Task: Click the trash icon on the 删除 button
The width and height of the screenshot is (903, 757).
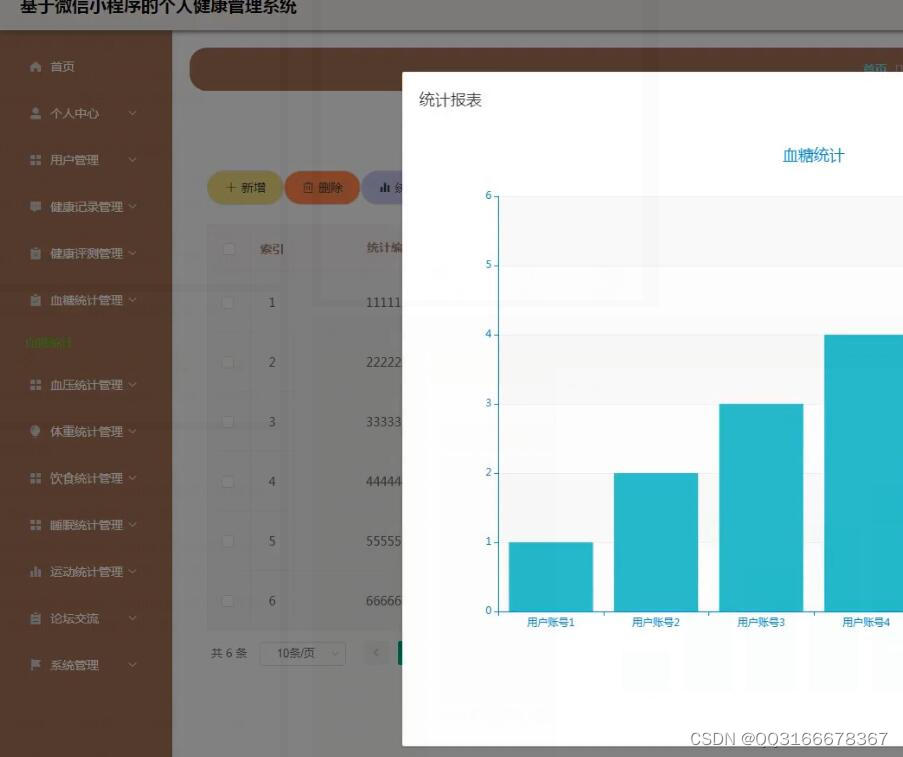Action: (x=308, y=187)
